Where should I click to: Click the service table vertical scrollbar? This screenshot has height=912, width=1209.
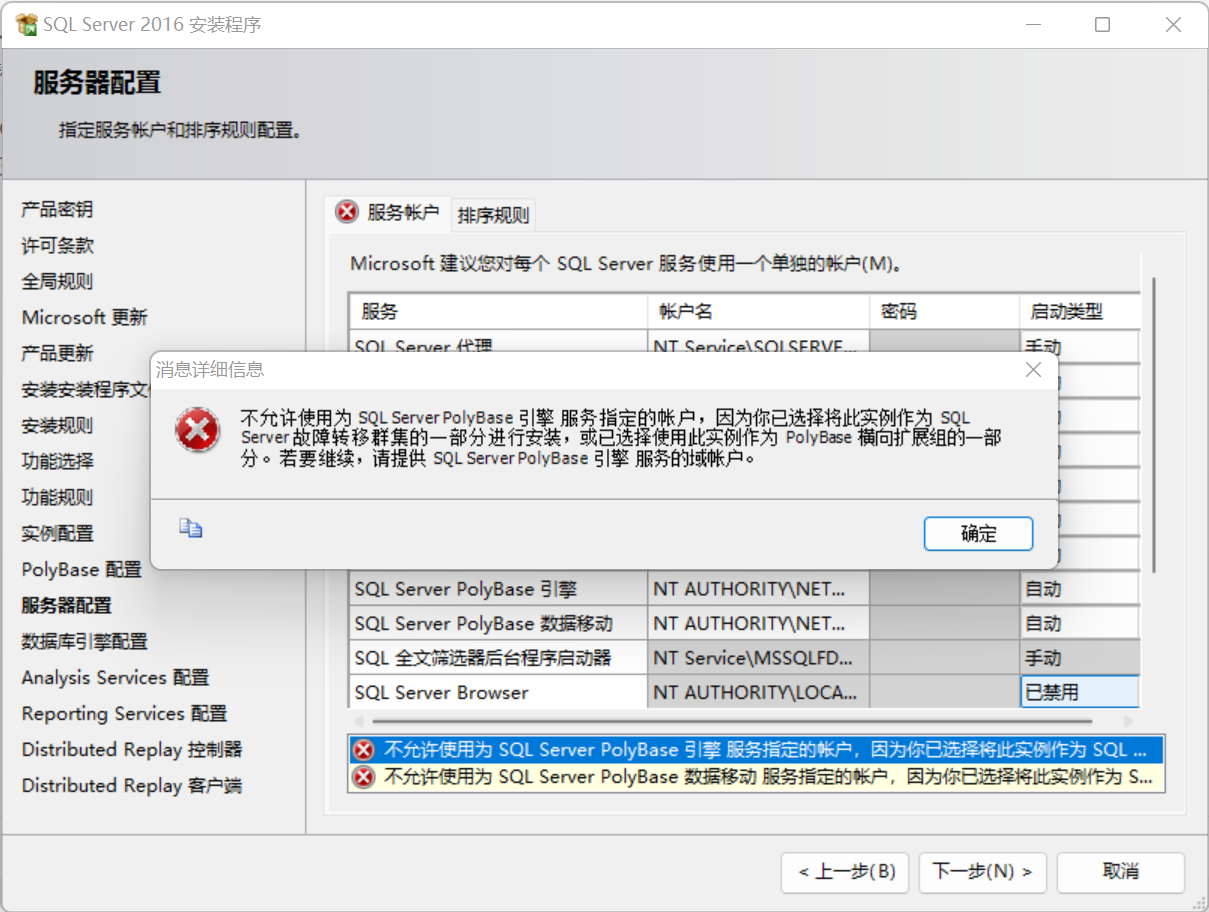click(x=1153, y=425)
